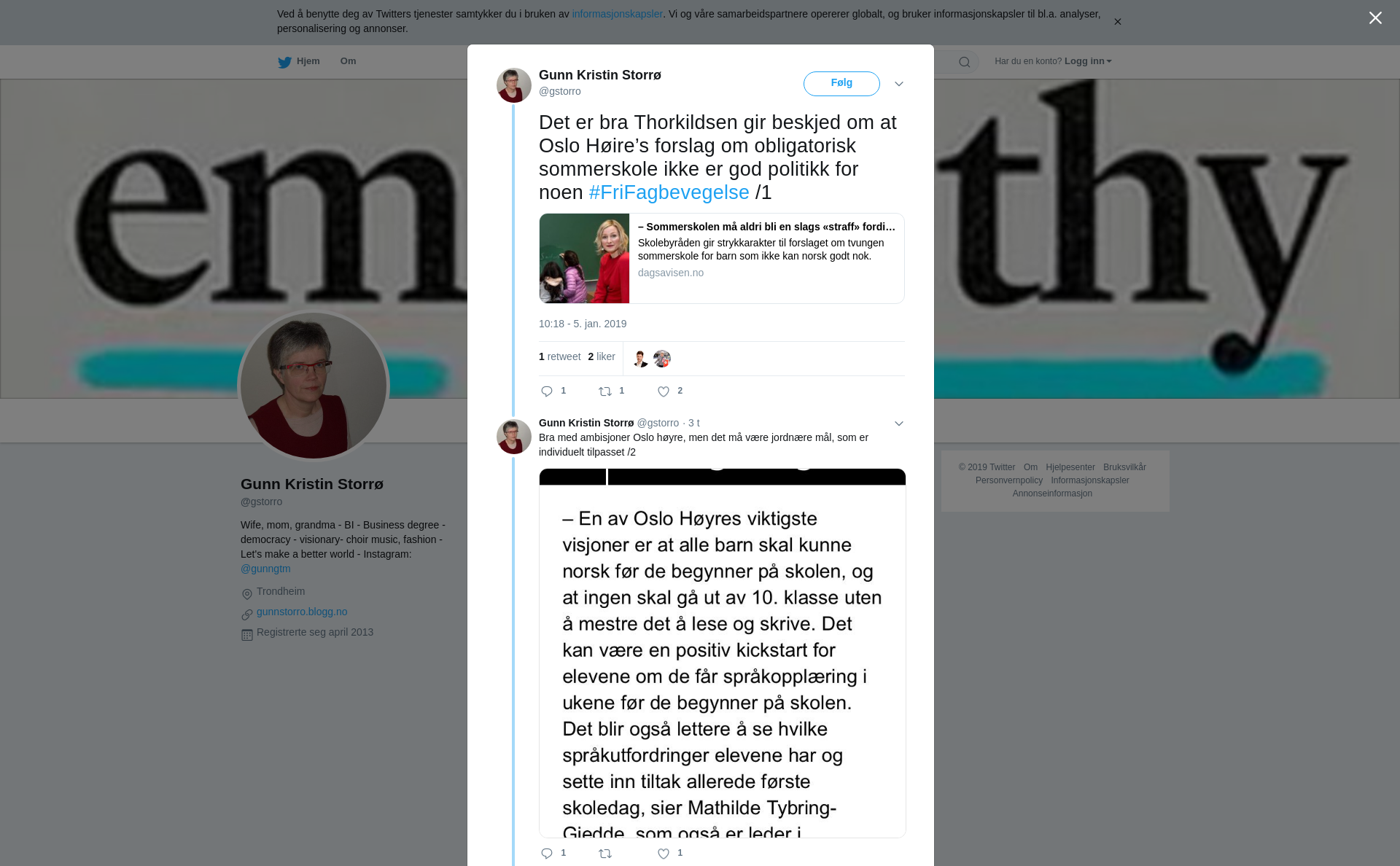Retweet the main tweet
The height and width of the screenshot is (866, 1400).
coord(605,391)
